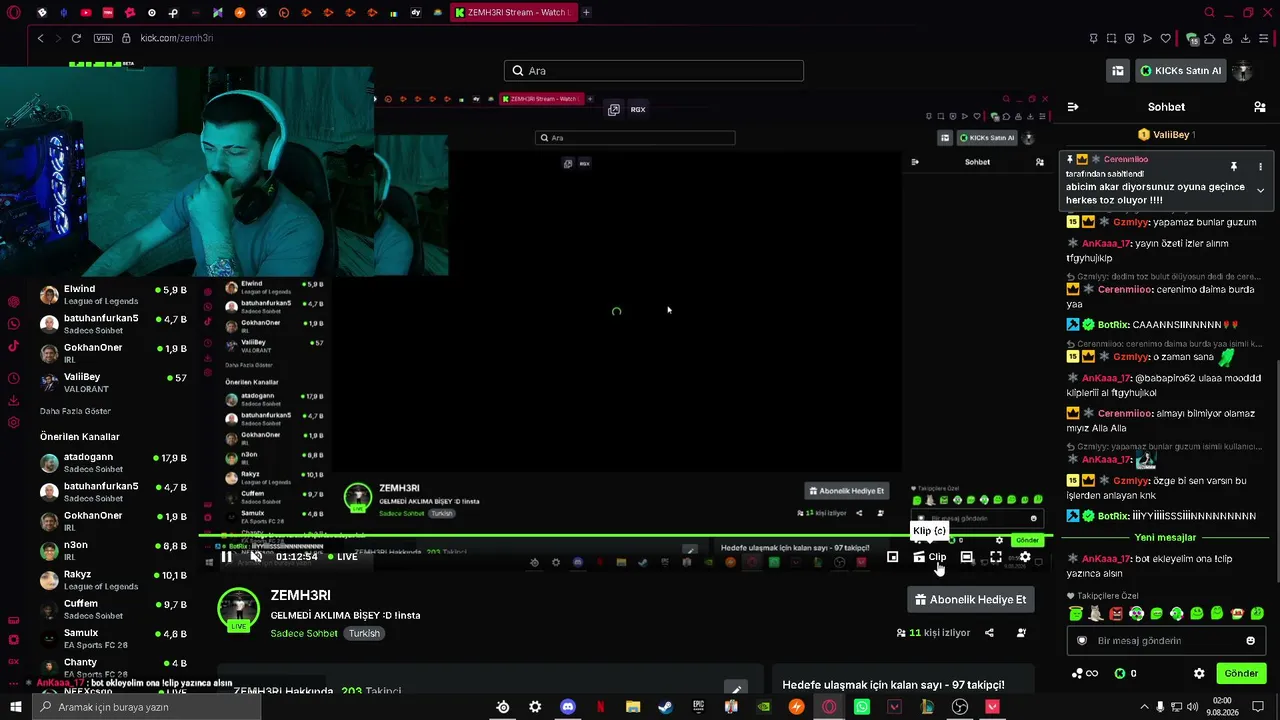Open Rakyz League of Legends channel
Screen dimensions: 1280x720
[113, 580]
